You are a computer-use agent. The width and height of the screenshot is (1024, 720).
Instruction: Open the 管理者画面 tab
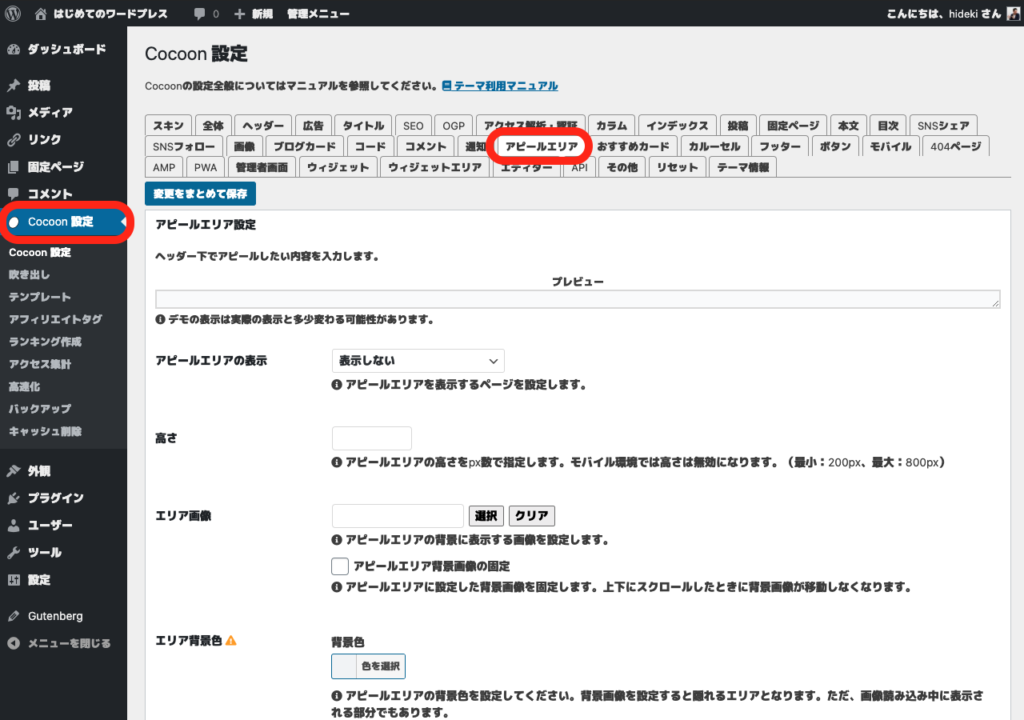tap(262, 167)
